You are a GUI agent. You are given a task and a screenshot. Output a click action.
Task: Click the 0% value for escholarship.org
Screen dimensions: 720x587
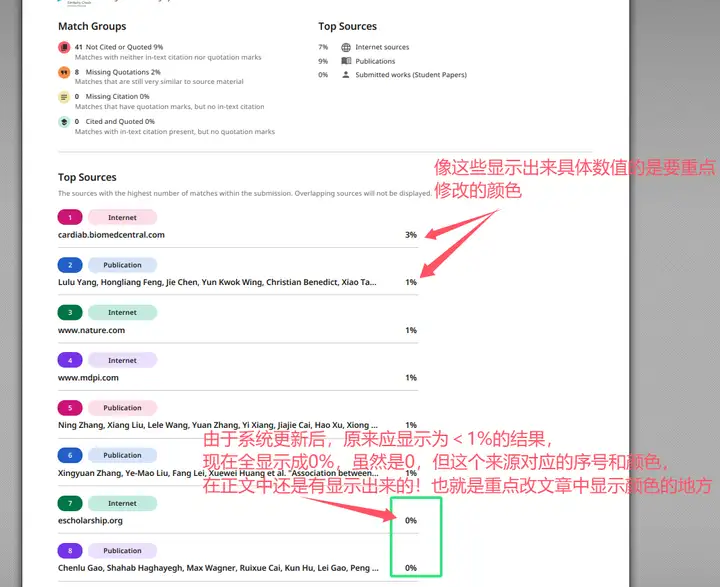pos(411,520)
